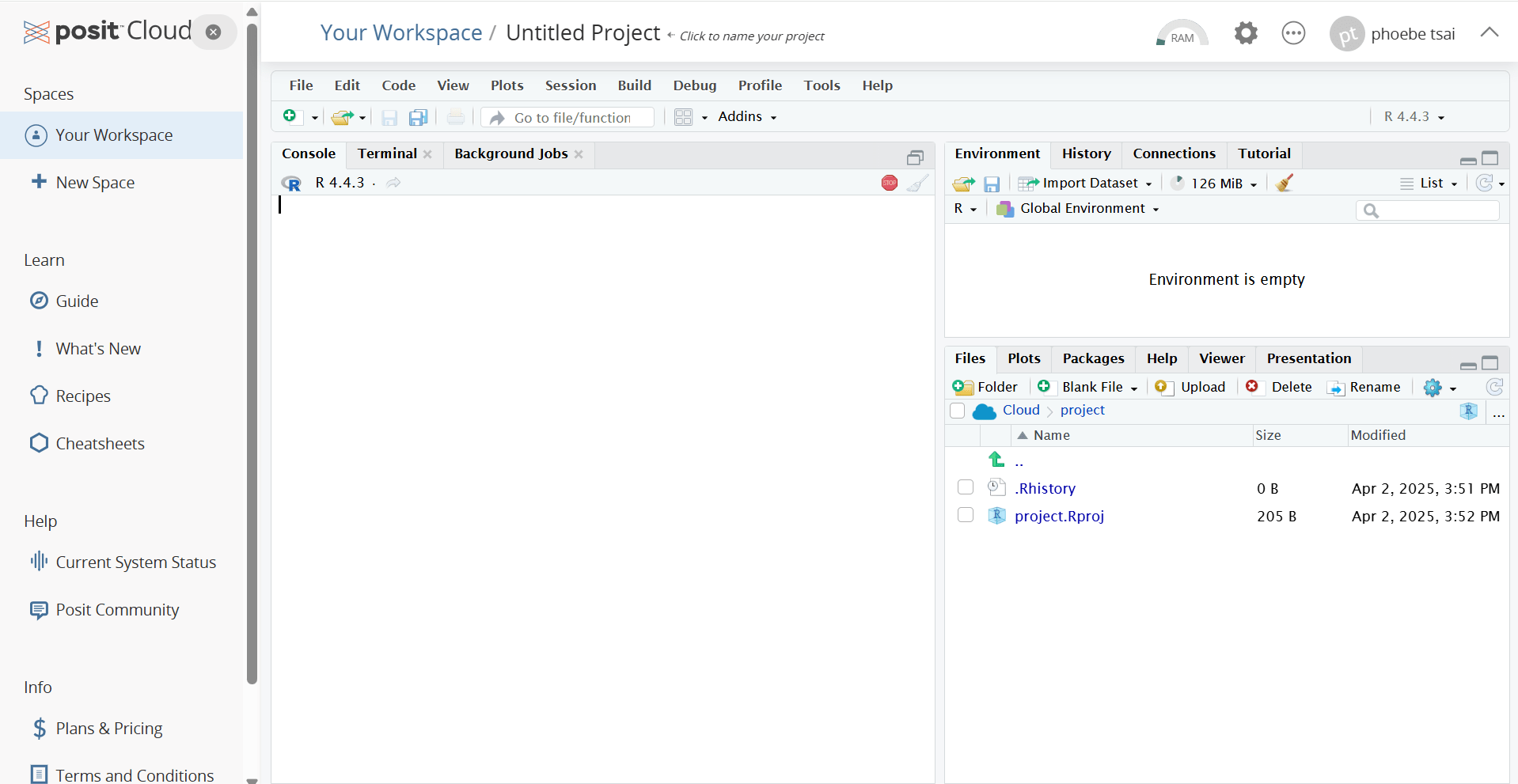Click the sidebar vertical scrollbar
Screen dimensions: 1518x784
point(252,354)
